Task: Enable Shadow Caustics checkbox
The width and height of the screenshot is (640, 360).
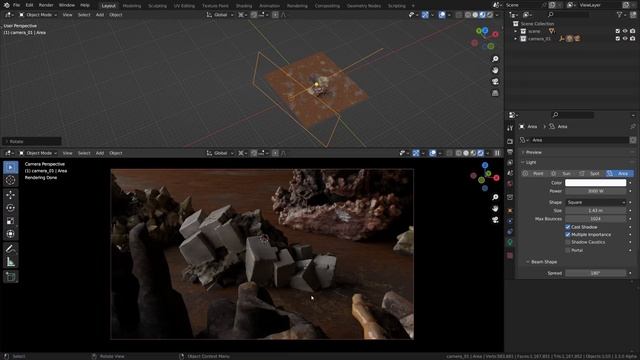Action: point(568,242)
